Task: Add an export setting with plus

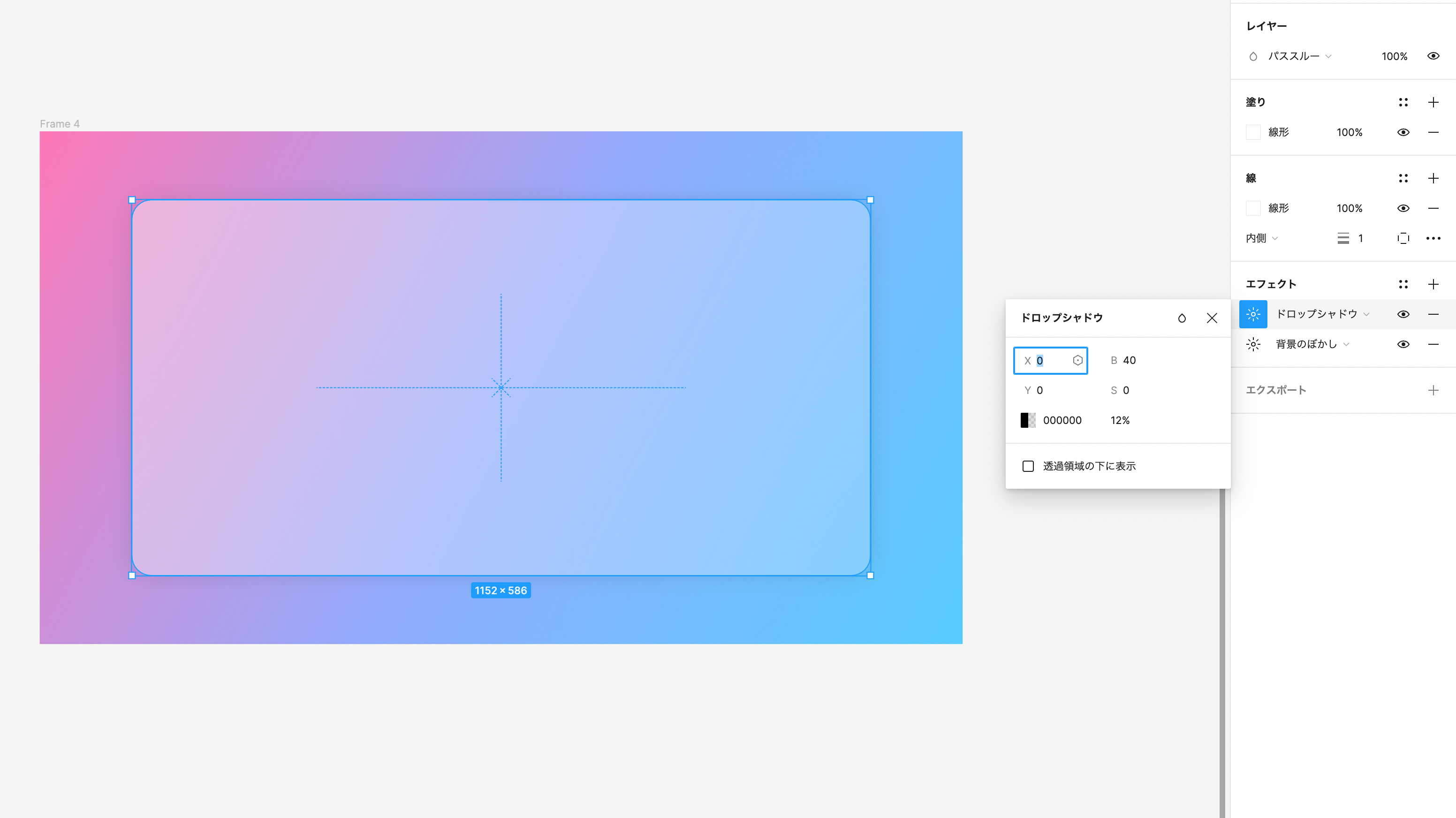Action: pyautogui.click(x=1433, y=390)
